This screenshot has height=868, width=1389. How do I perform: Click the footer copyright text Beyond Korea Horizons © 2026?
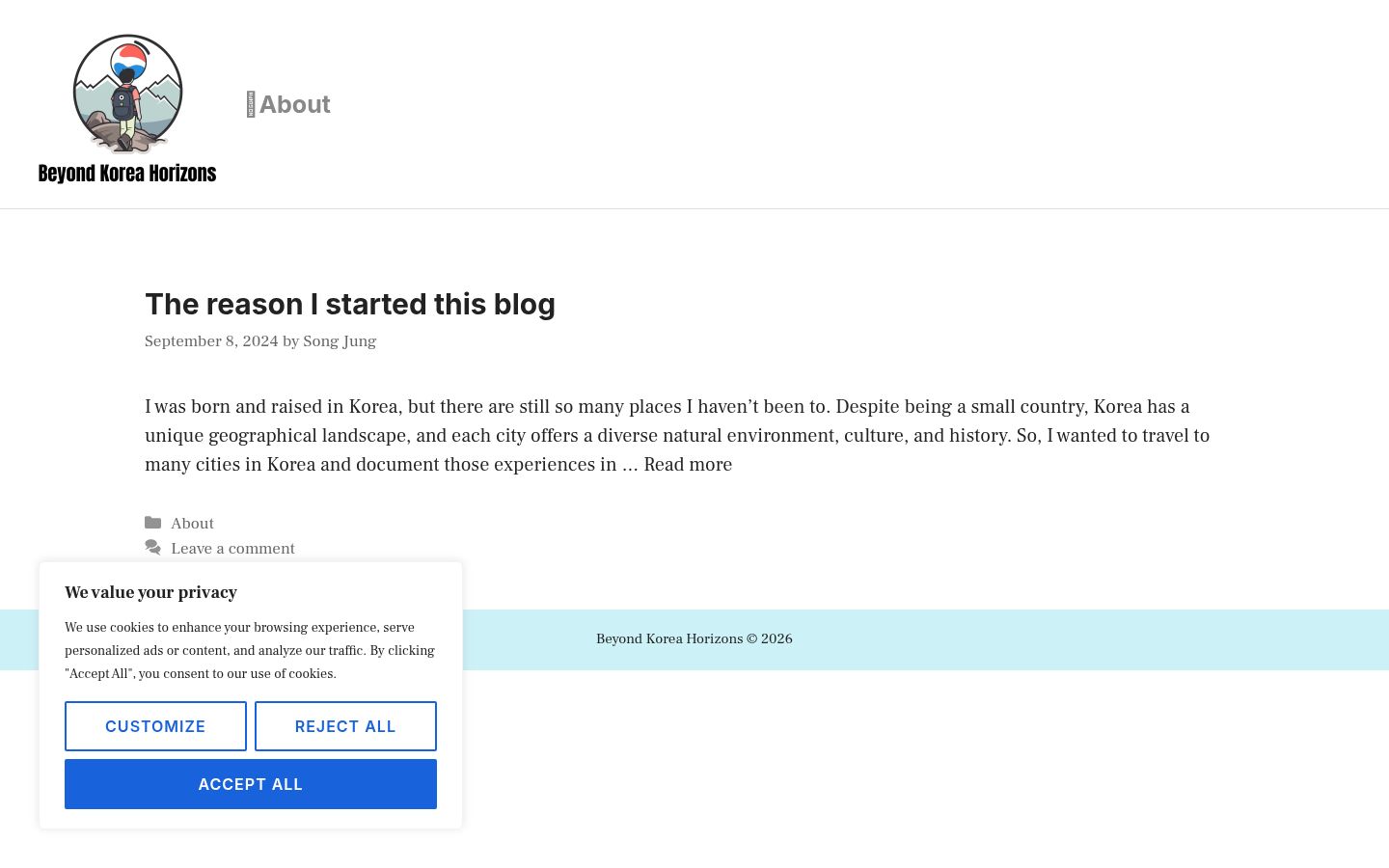tap(694, 638)
